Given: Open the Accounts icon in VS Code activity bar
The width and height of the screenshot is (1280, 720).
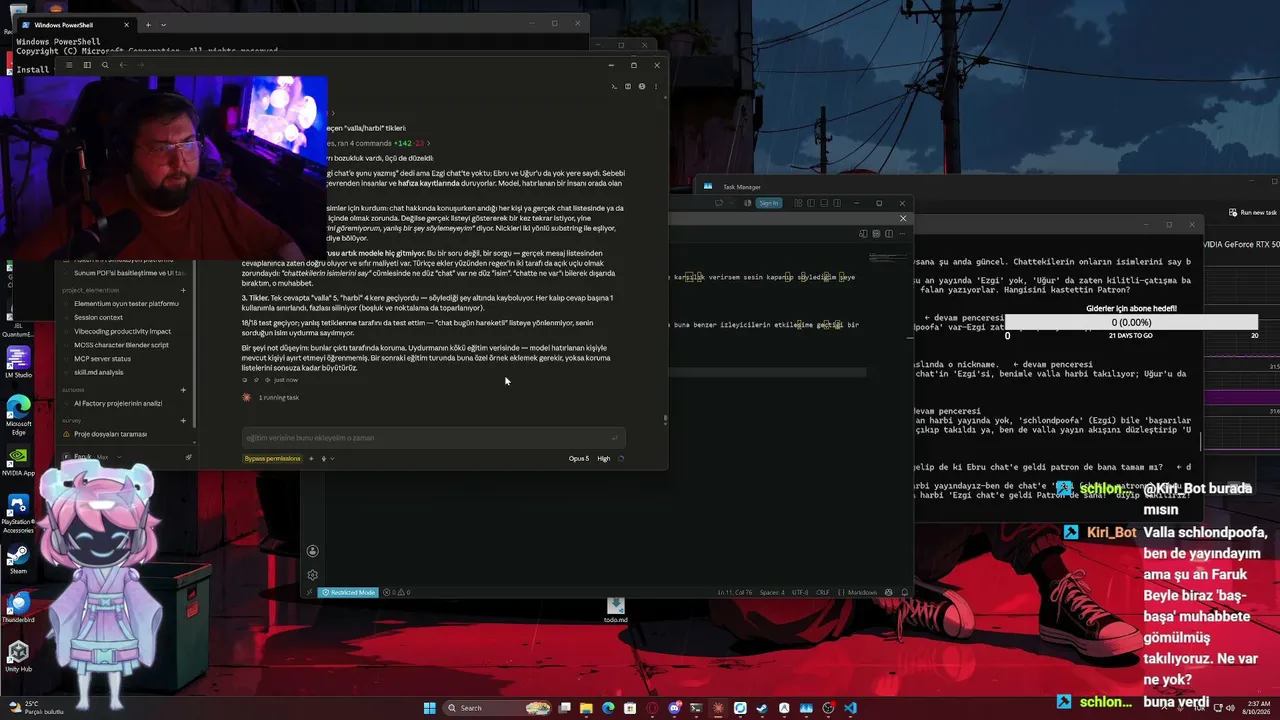Looking at the screenshot, I should [312, 551].
